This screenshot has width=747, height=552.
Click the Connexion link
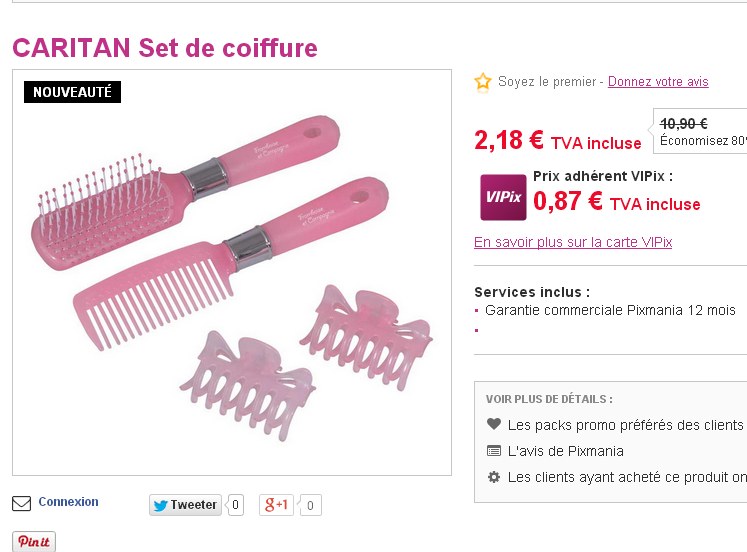tap(69, 502)
